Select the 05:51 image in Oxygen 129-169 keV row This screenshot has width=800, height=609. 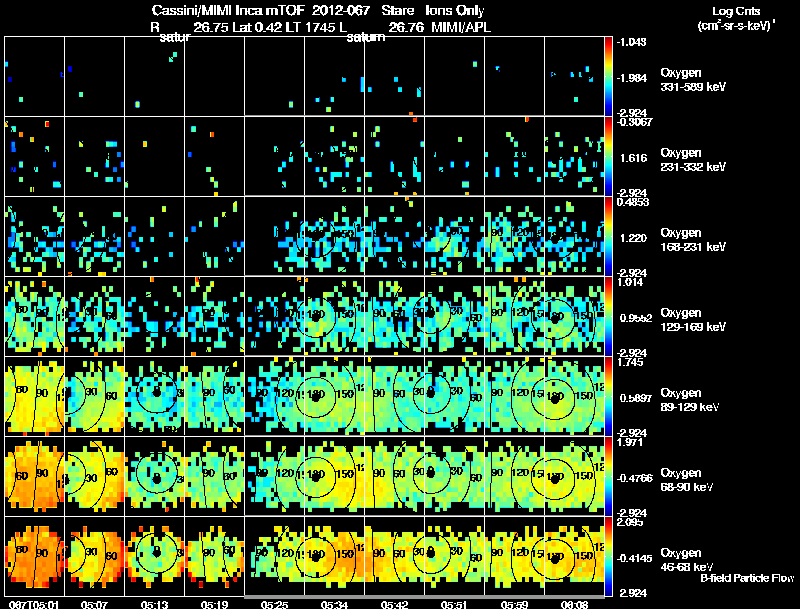[455, 316]
